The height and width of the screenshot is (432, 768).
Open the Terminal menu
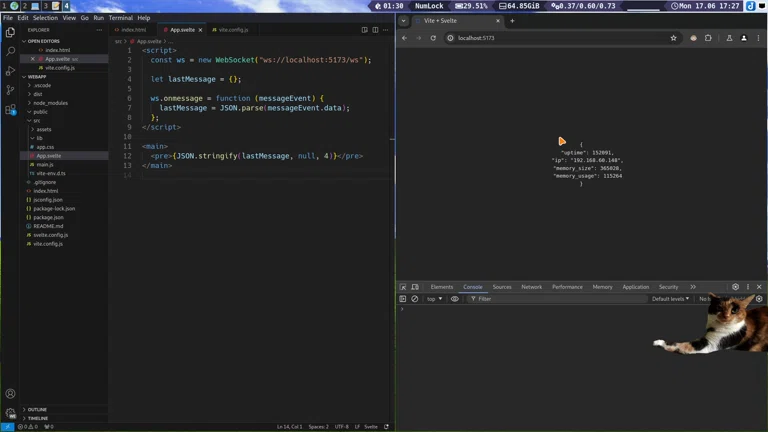(120, 18)
